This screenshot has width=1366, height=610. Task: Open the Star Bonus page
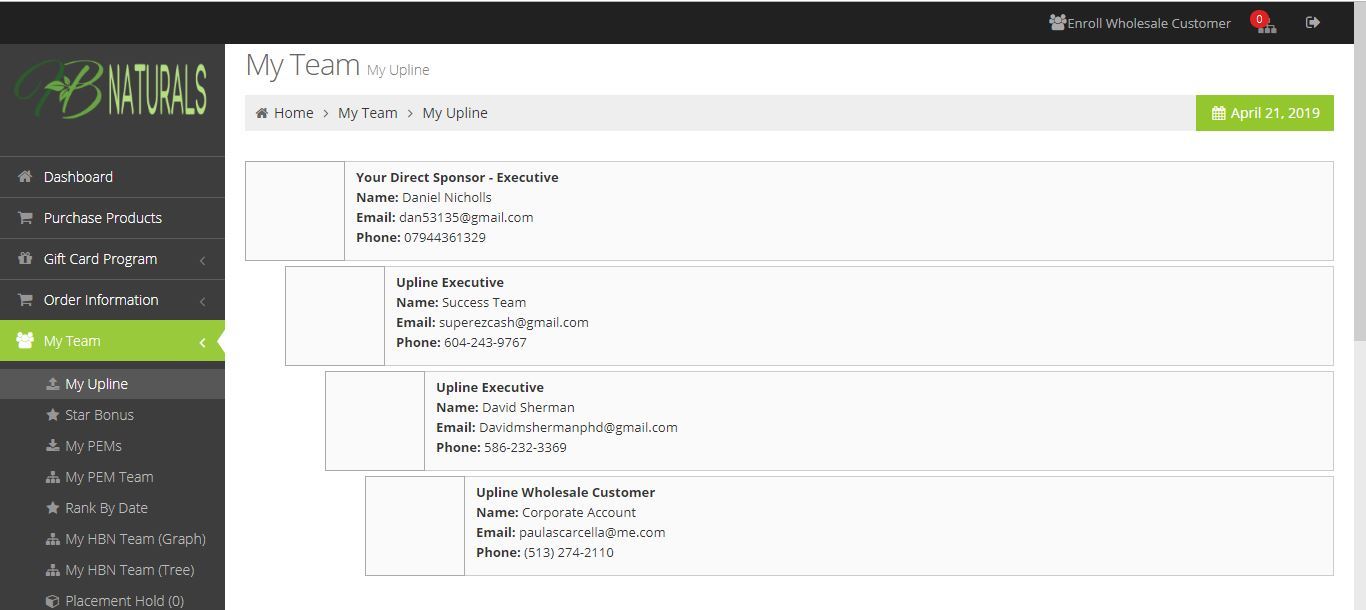[112, 415]
